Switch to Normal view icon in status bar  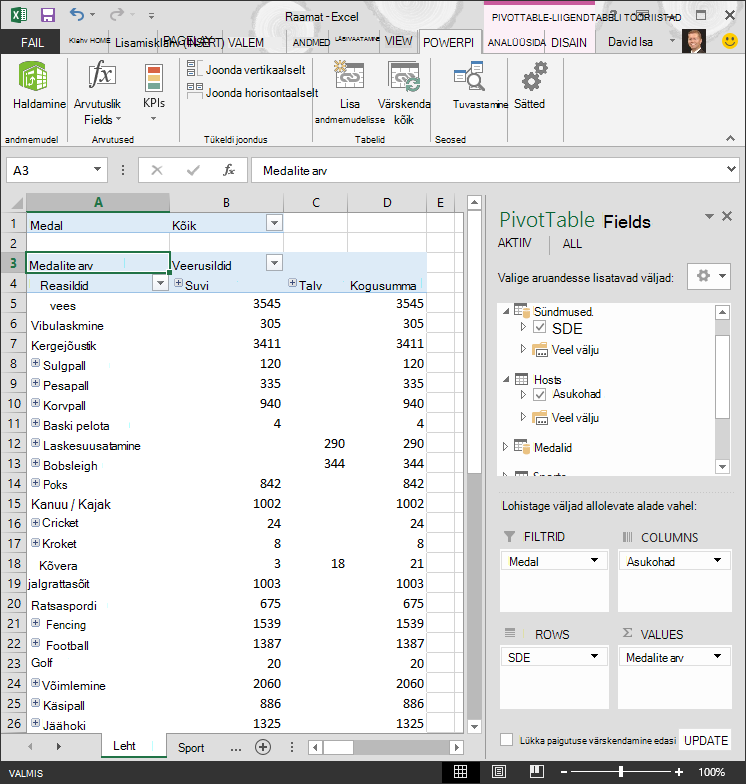(x=460, y=772)
